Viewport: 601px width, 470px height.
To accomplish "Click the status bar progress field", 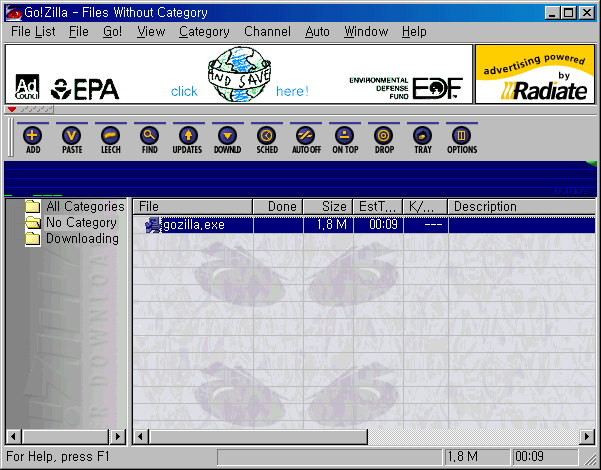I will [x=330, y=457].
